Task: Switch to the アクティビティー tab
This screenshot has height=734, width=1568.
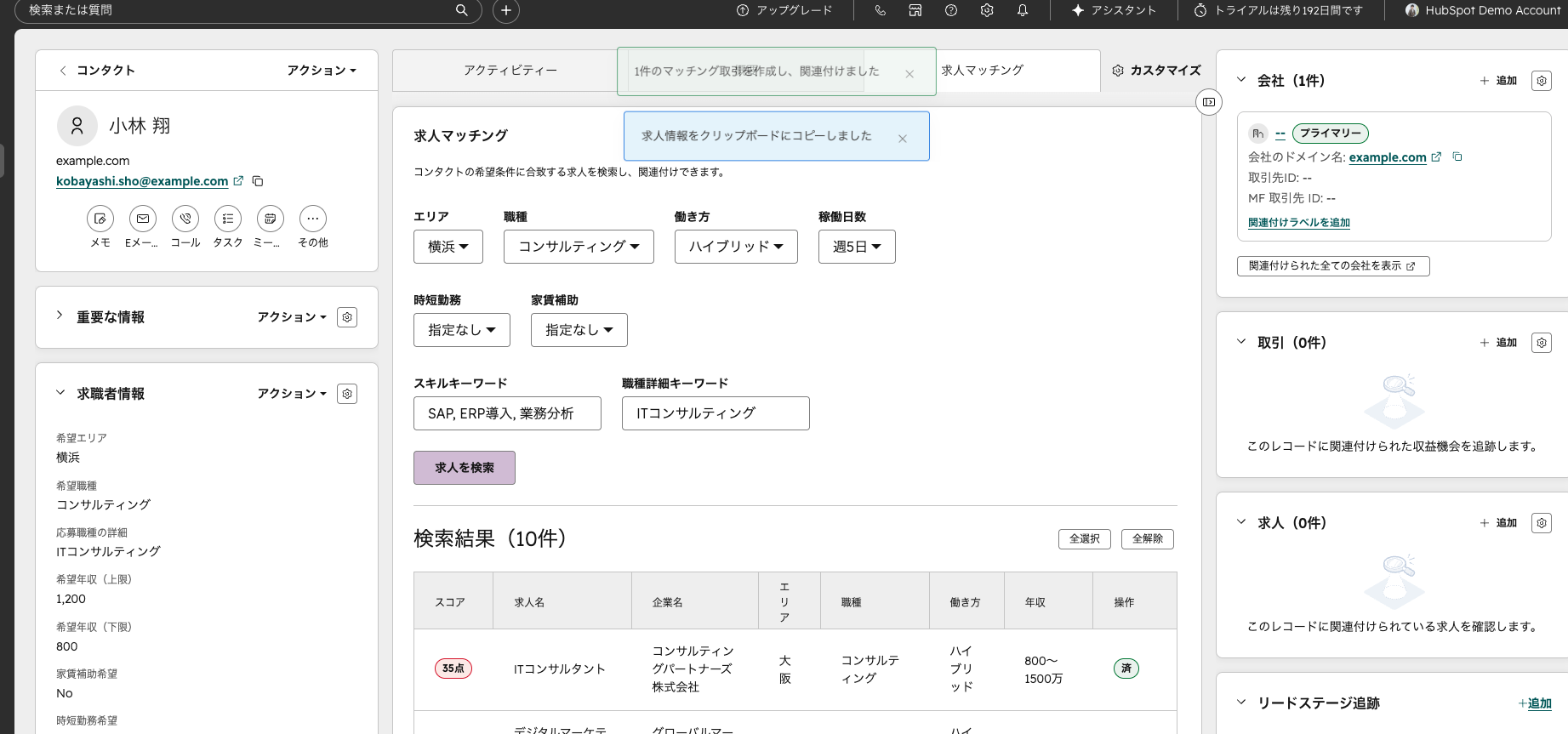Action: (510, 71)
